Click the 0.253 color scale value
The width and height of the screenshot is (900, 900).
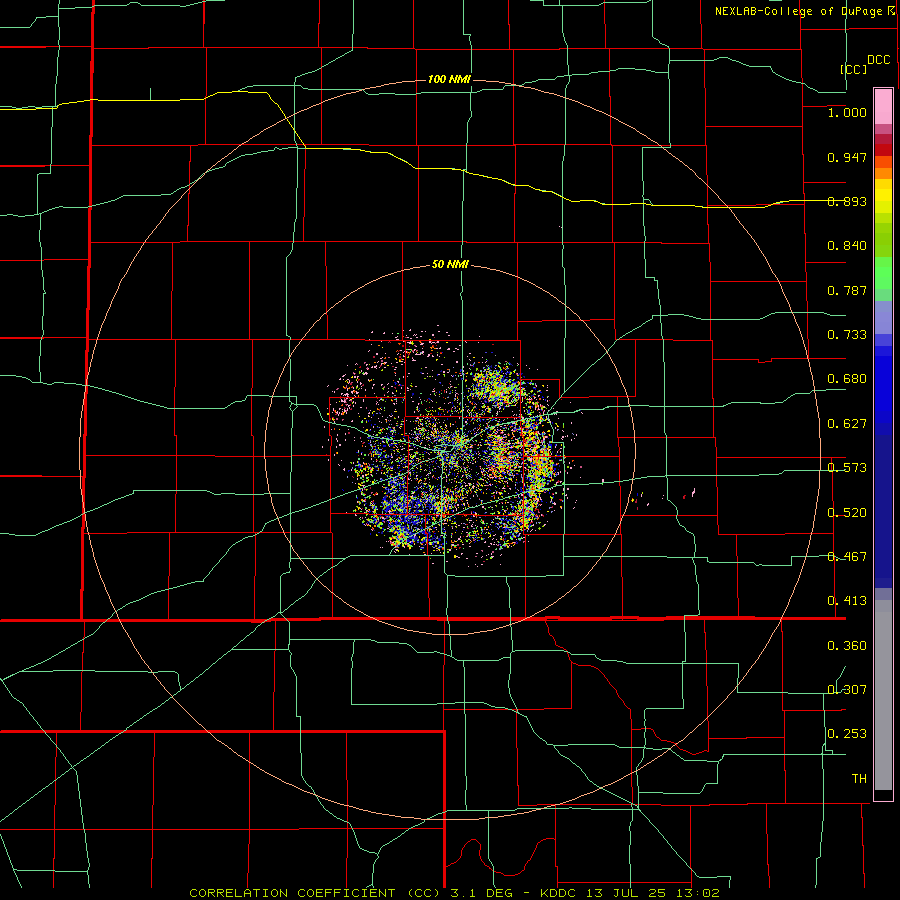(847, 734)
